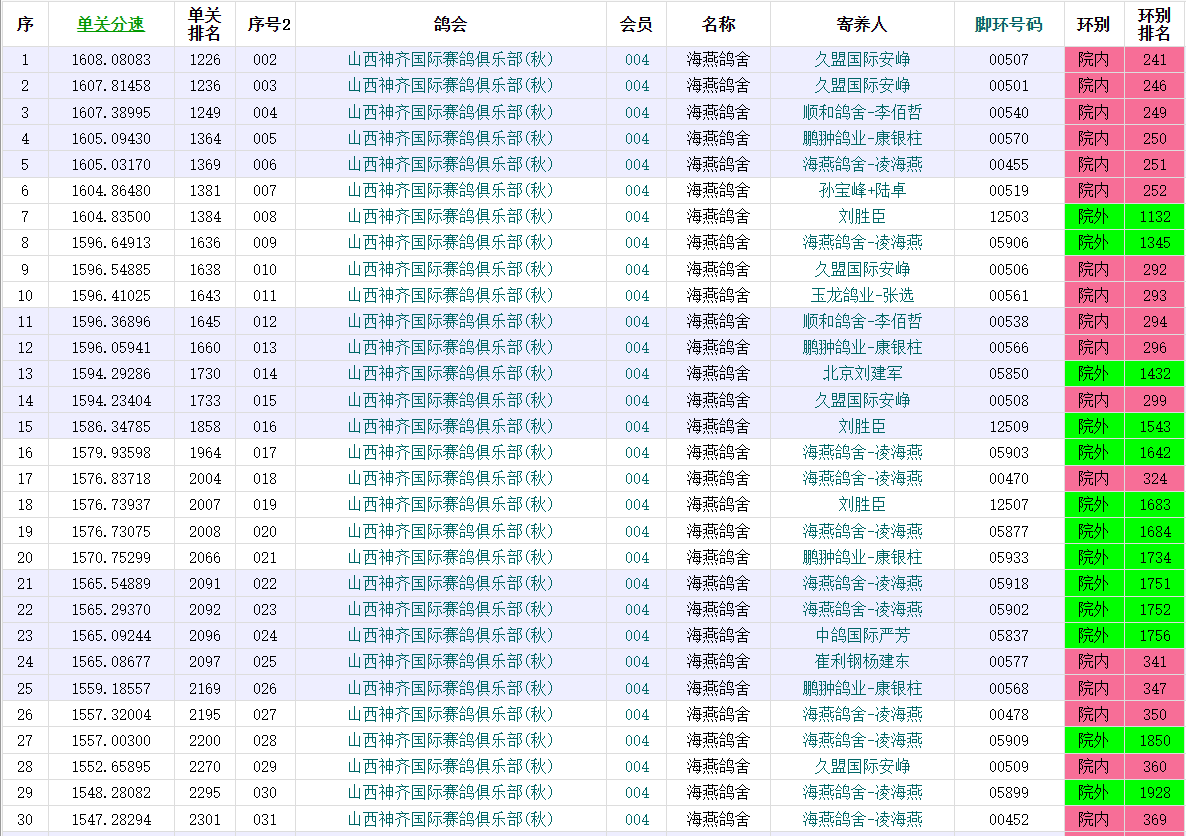Click 久盟国际安峥 in row with ring 00501

[862, 85]
